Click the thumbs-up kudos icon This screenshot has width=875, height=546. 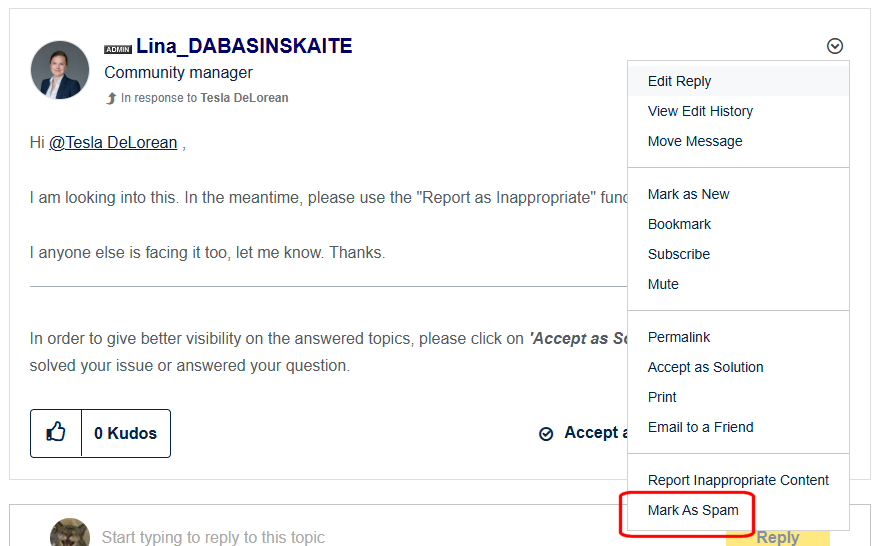pyautogui.click(x=56, y=433)
